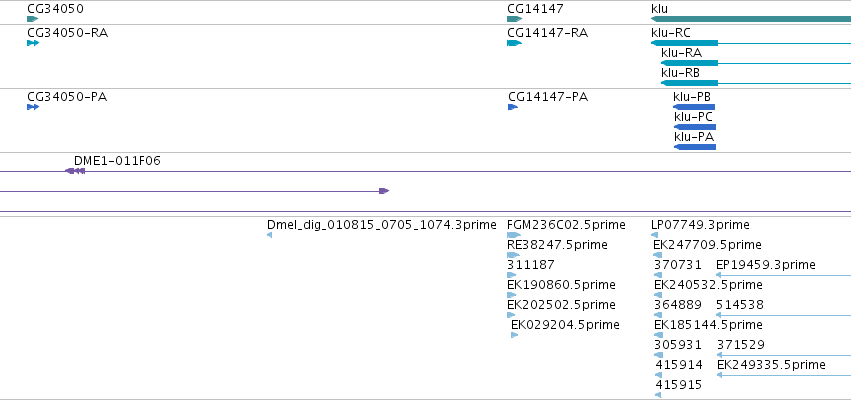
Task: Select the EK202502.5prime EST label
Action: tap(561, 304)
